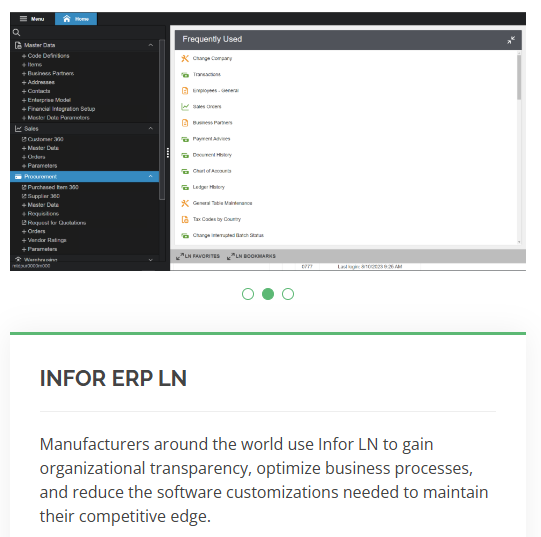Click the Payment Advices icon

pyautogui.click(x=185, y=139)
